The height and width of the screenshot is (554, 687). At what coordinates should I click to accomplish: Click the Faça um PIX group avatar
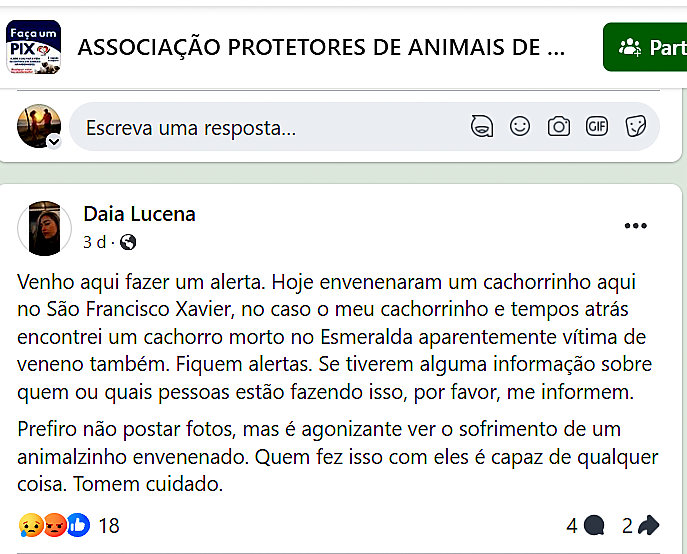pyautogui.click(x=33, y=47)
